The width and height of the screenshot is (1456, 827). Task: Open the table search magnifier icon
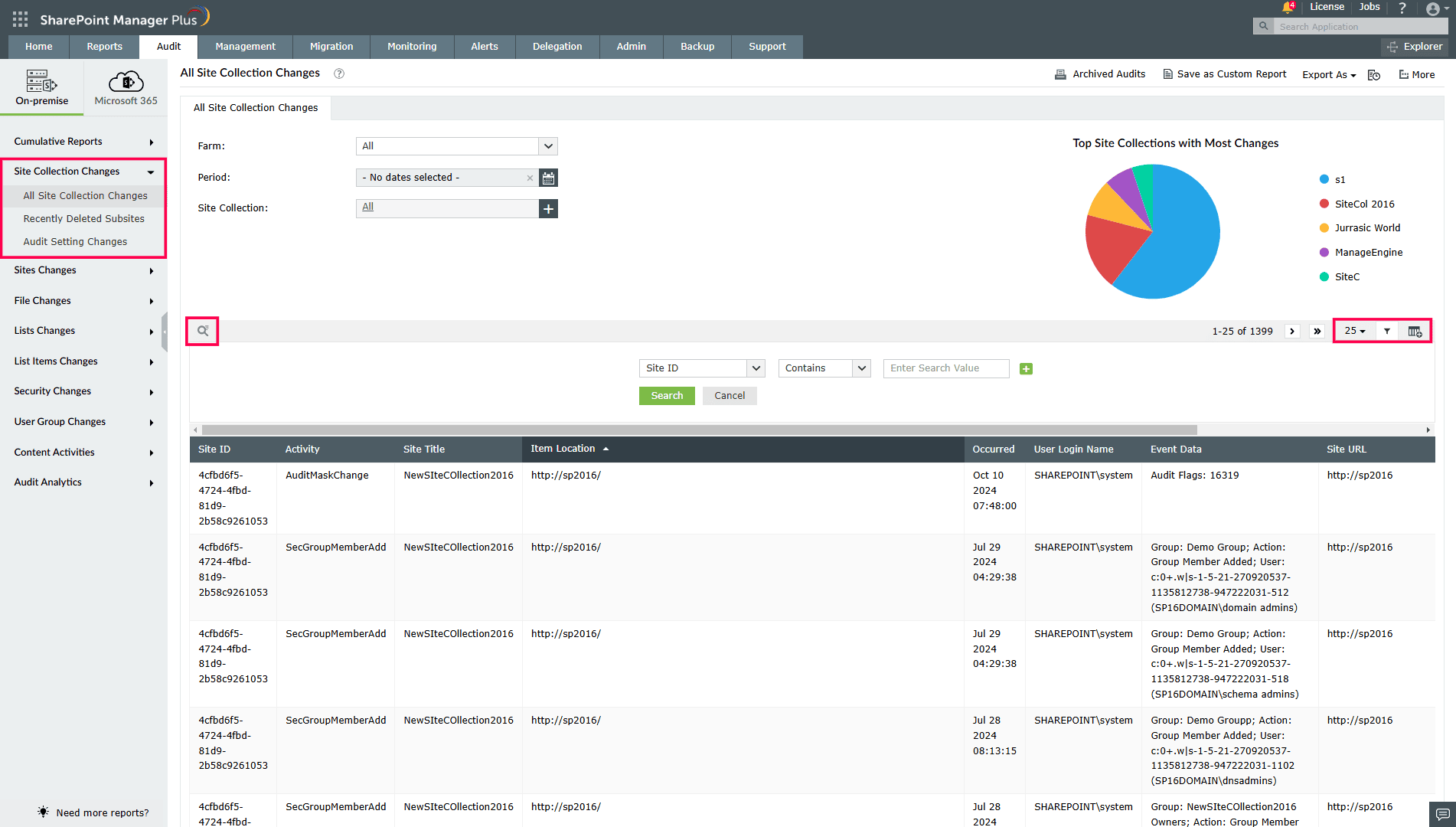(202, 330)
